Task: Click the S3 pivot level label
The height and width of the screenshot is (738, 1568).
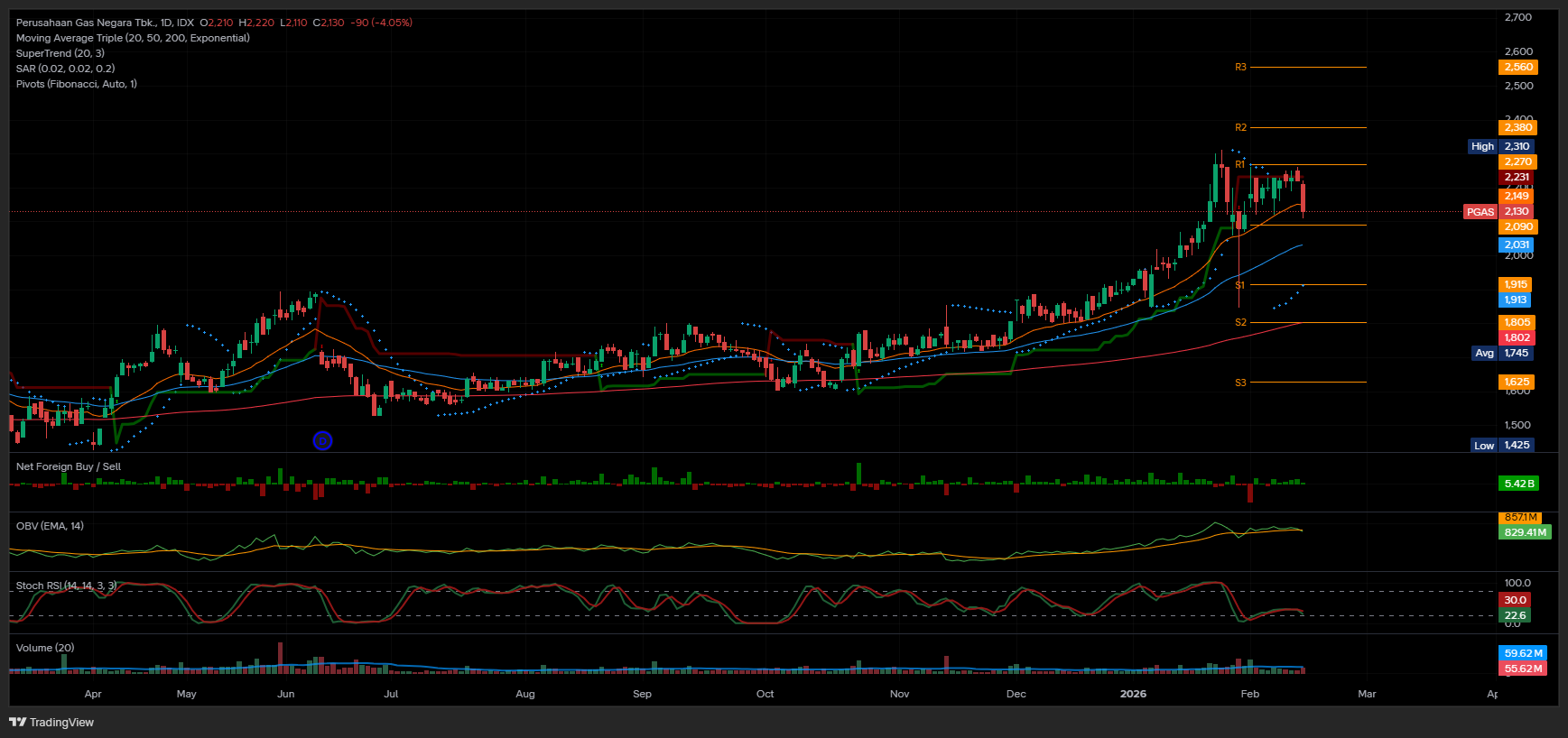Action: [x=1240, y=383]
